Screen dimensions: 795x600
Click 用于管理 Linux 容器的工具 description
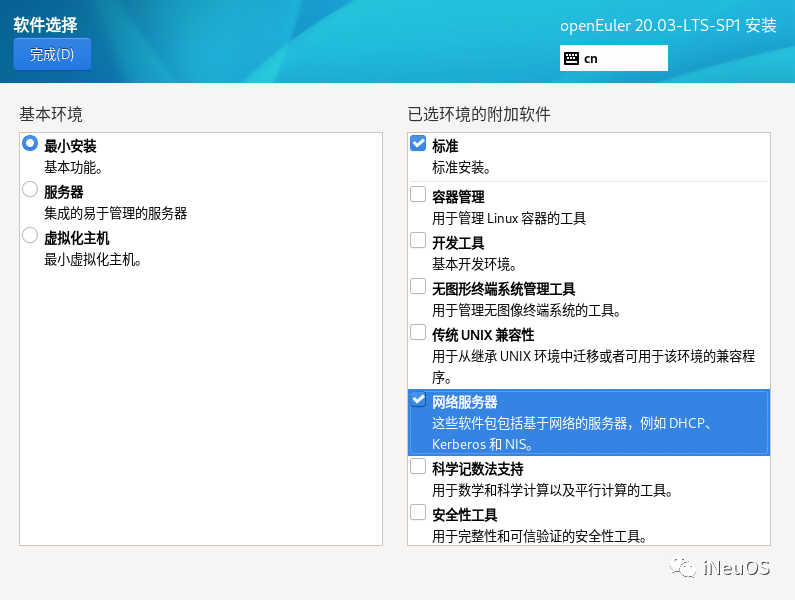coord(509,219)
